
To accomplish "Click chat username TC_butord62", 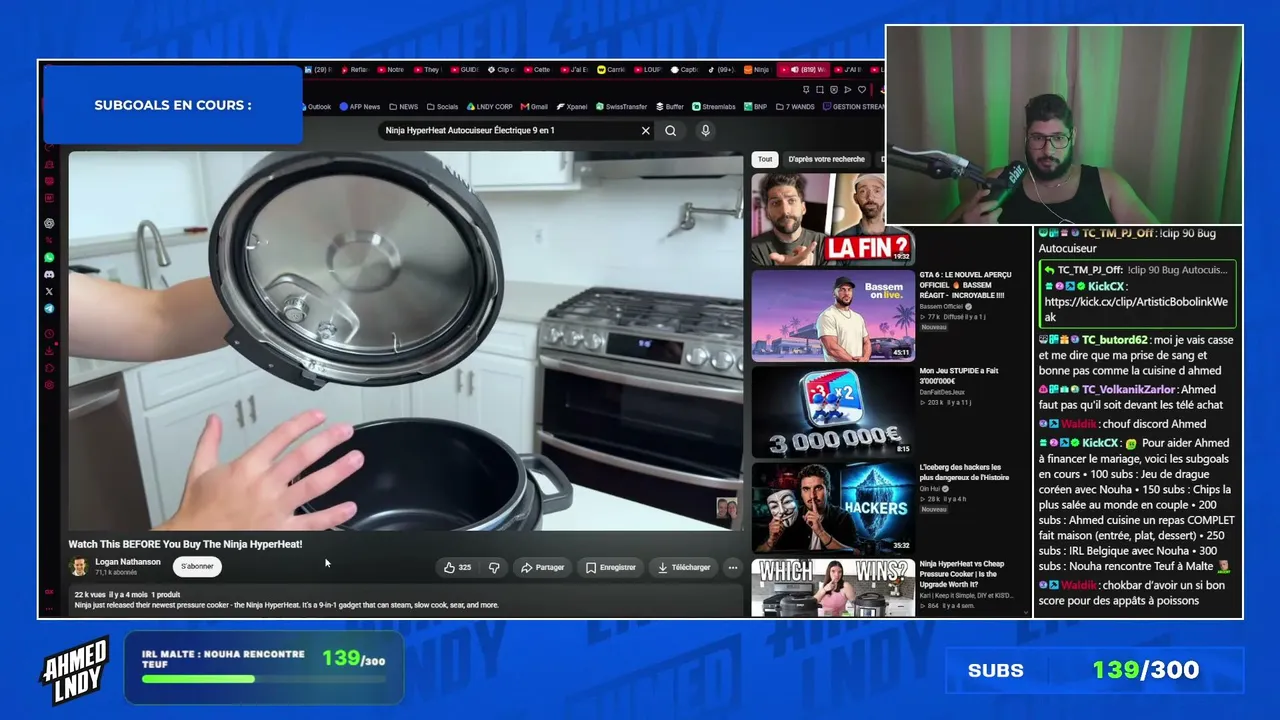I will click(1116, 340).
